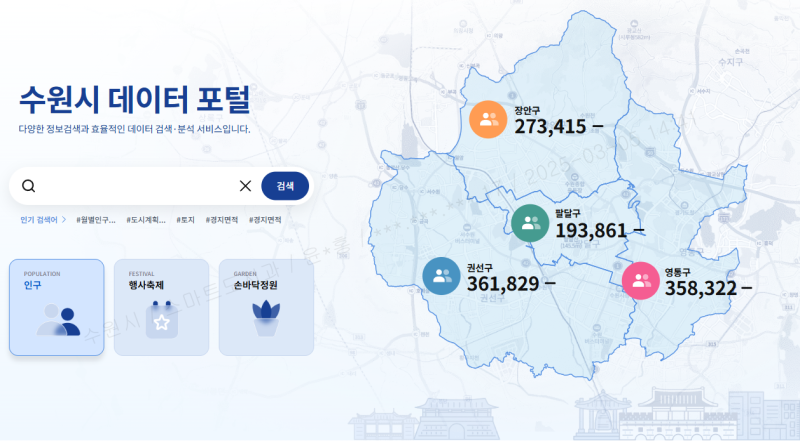Screen dimensions: 800x441
Task: Open the 수원시 데이터 포털 title
Action: click(x=134, y=100)
